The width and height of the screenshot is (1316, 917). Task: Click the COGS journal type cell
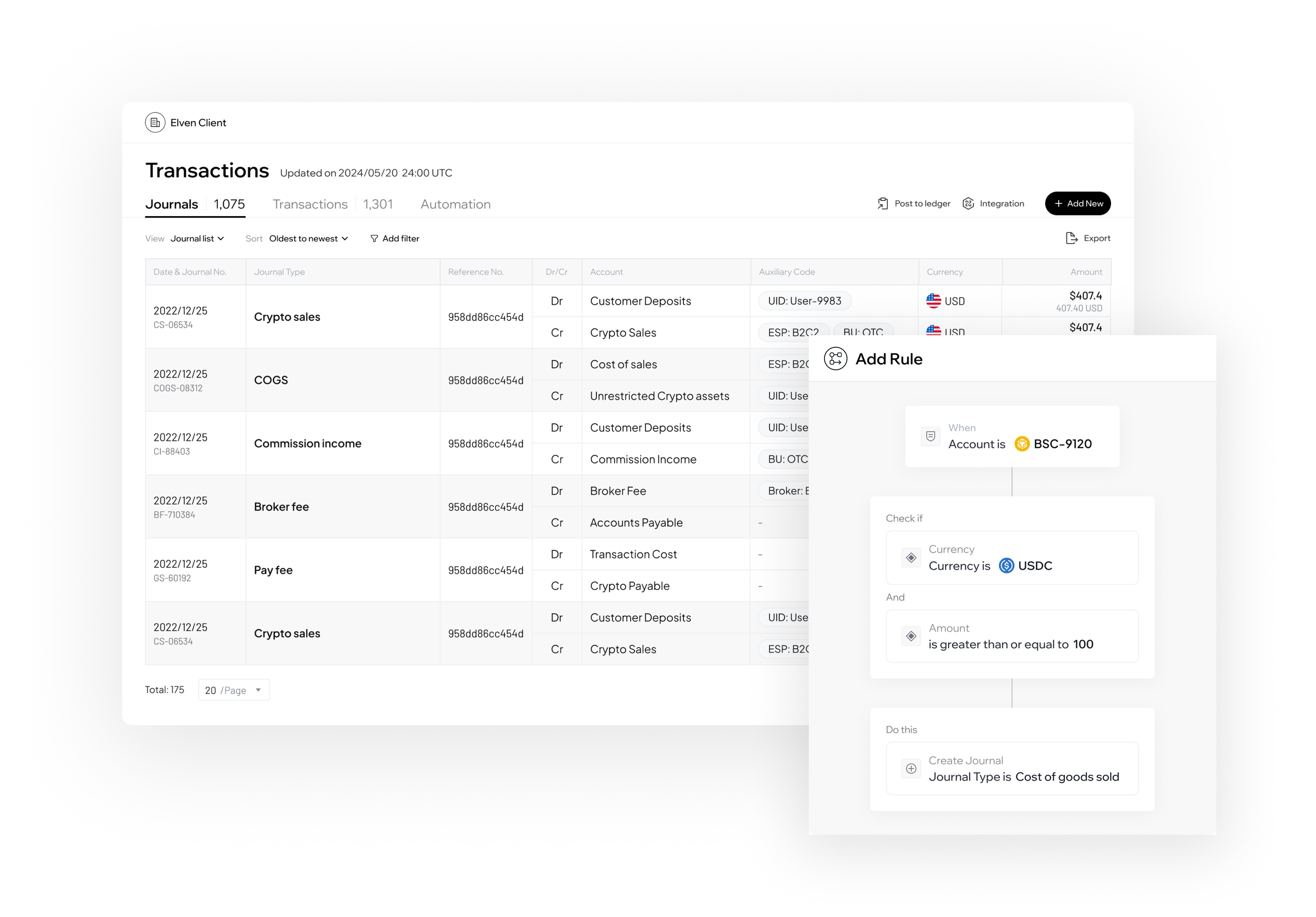(343, 380)
